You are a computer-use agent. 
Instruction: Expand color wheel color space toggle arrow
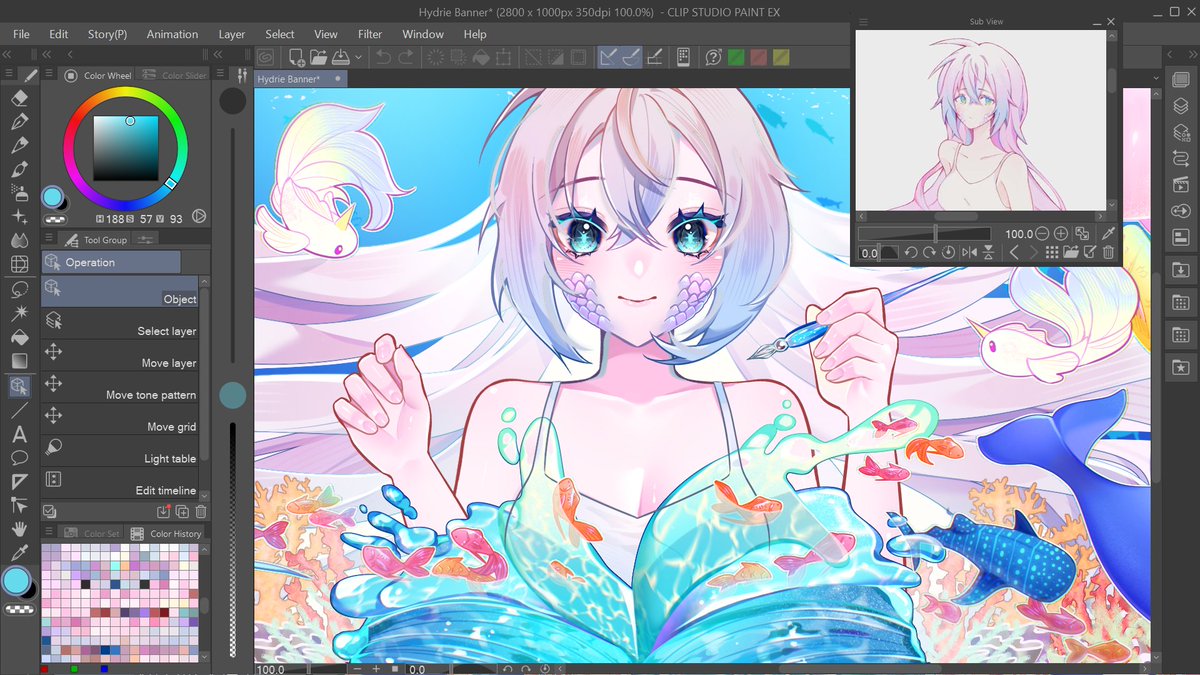click(198, 216)
